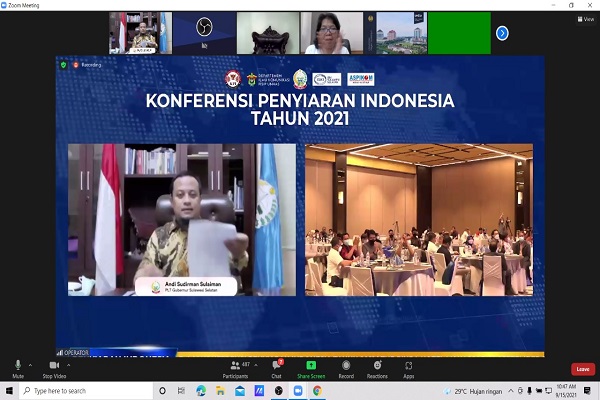
Task: Show next participants with blue arrow
Action: coord(502,33)
